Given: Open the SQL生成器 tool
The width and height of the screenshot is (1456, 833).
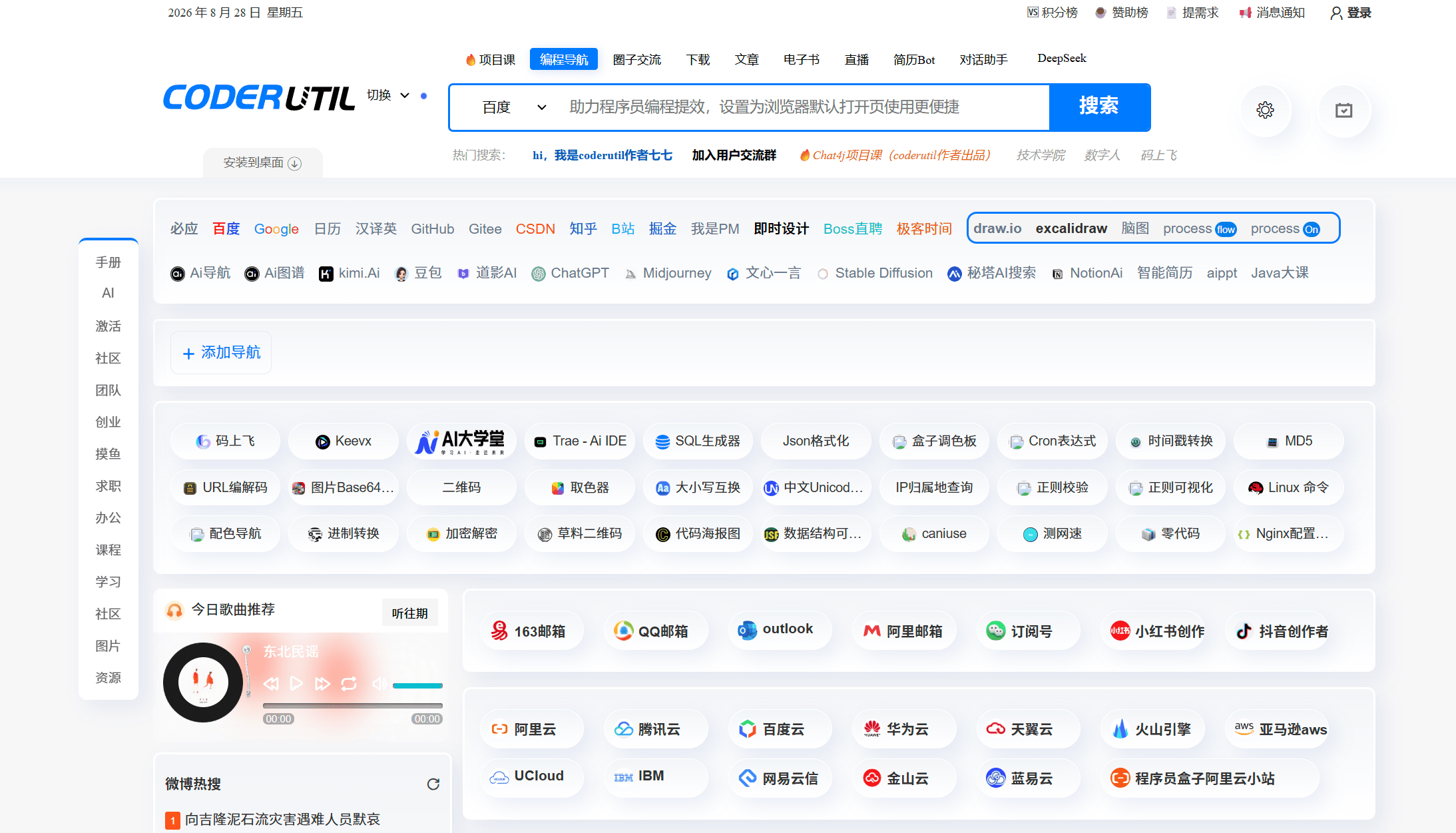Looking at the screenshot, I should click(x=698, y=441).
